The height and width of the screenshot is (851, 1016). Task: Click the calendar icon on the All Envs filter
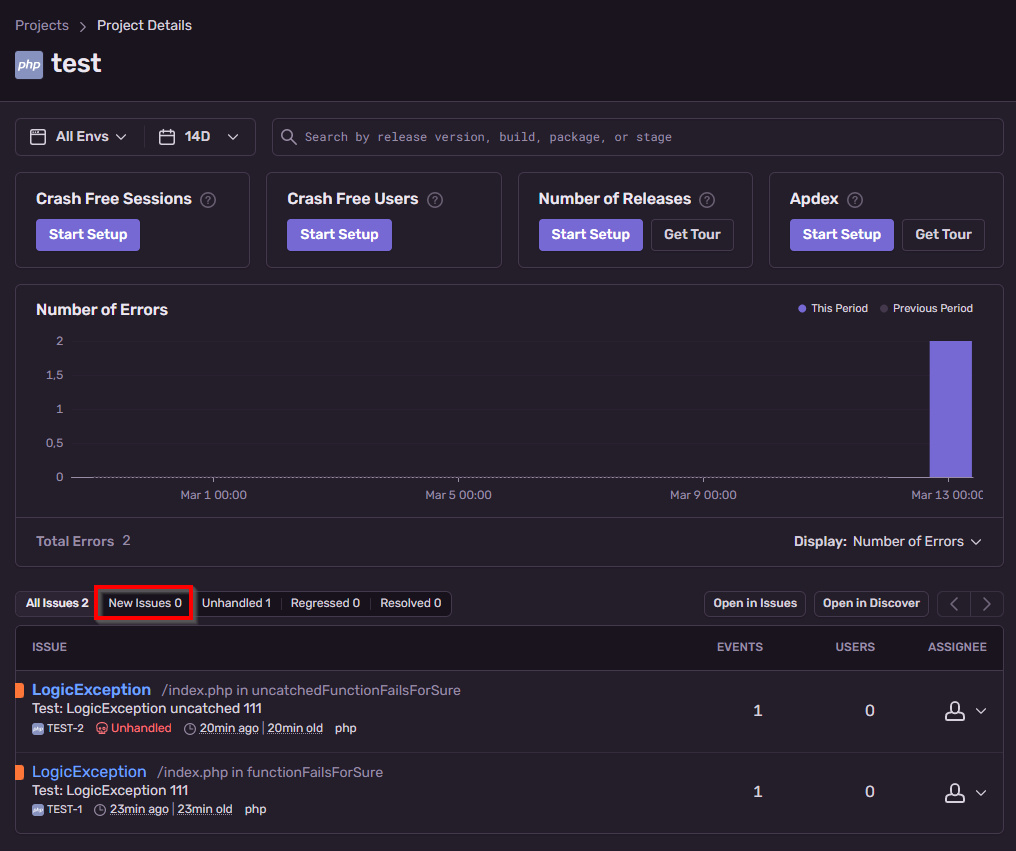38,136
